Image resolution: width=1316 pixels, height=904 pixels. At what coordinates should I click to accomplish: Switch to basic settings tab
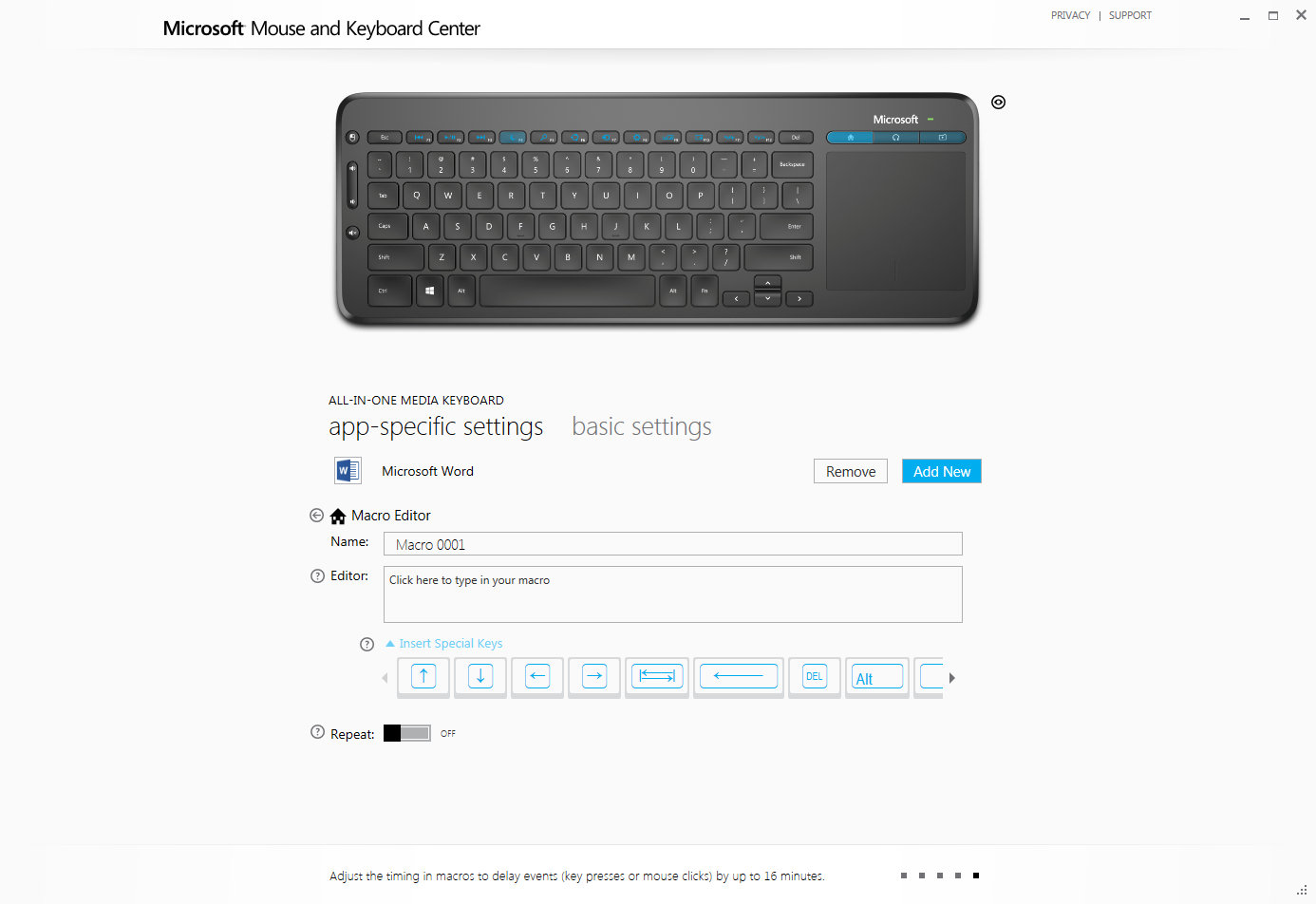pos(642,427)
